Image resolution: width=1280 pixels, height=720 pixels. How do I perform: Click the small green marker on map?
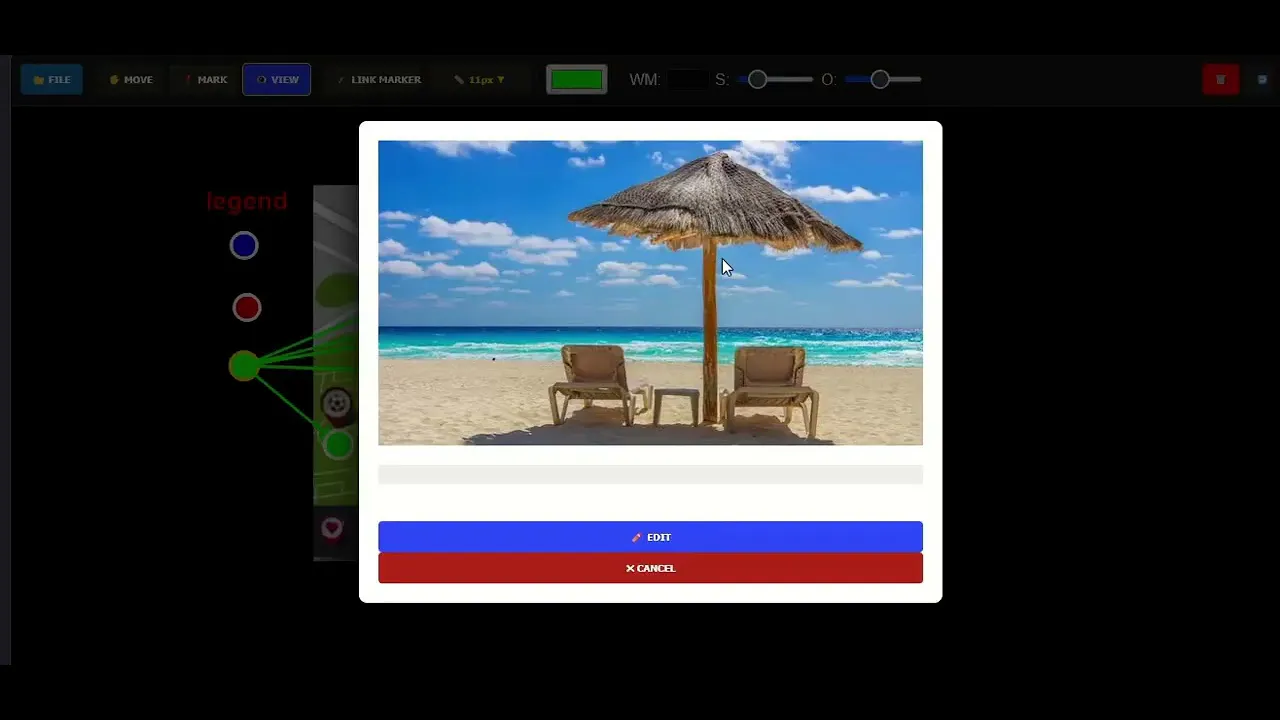[339, 444]
